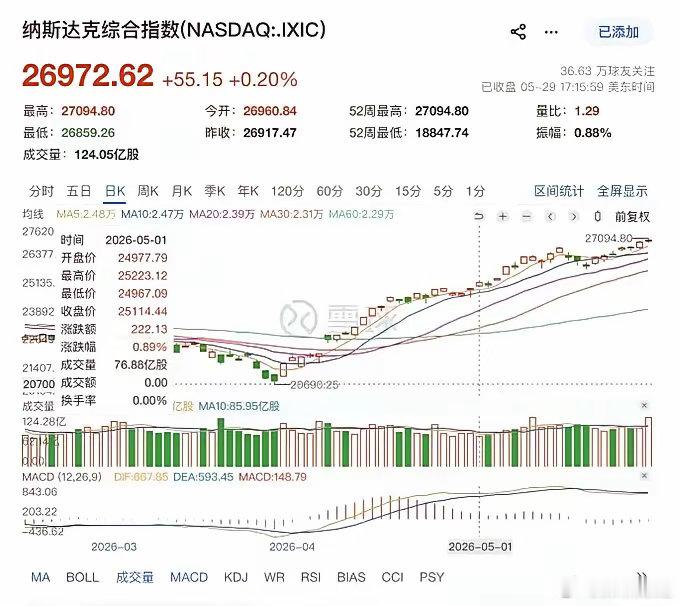The height and width of the screenshot is (606, 680).
Task: Click the MA60:2.29万 legend label
Action: coord(361,214)
